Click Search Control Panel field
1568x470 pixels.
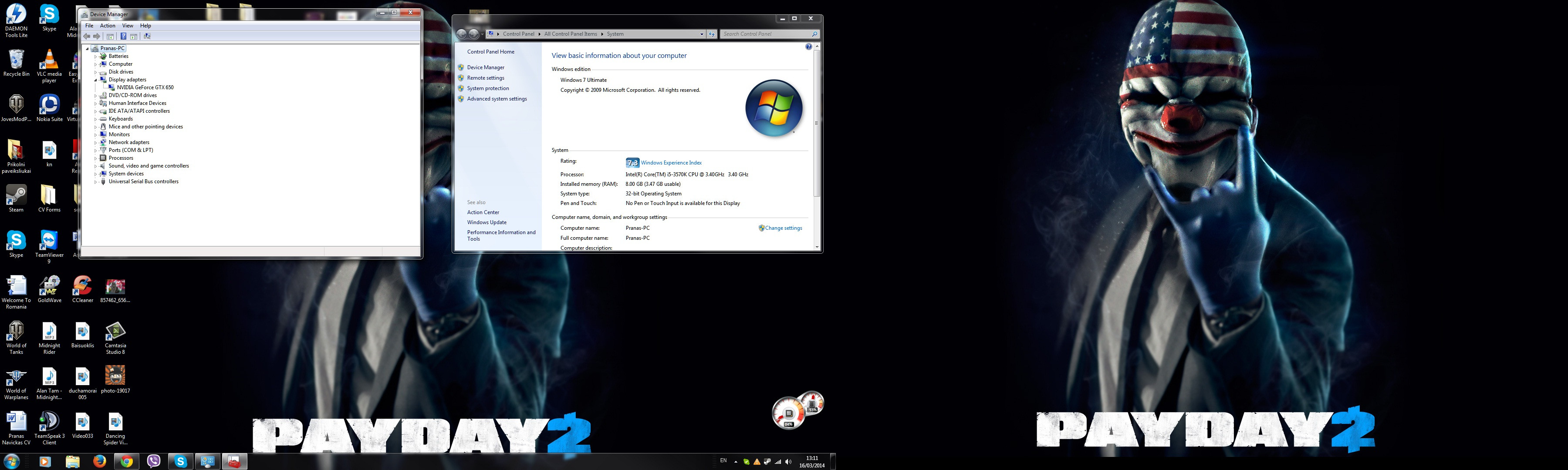coord(769,34)
